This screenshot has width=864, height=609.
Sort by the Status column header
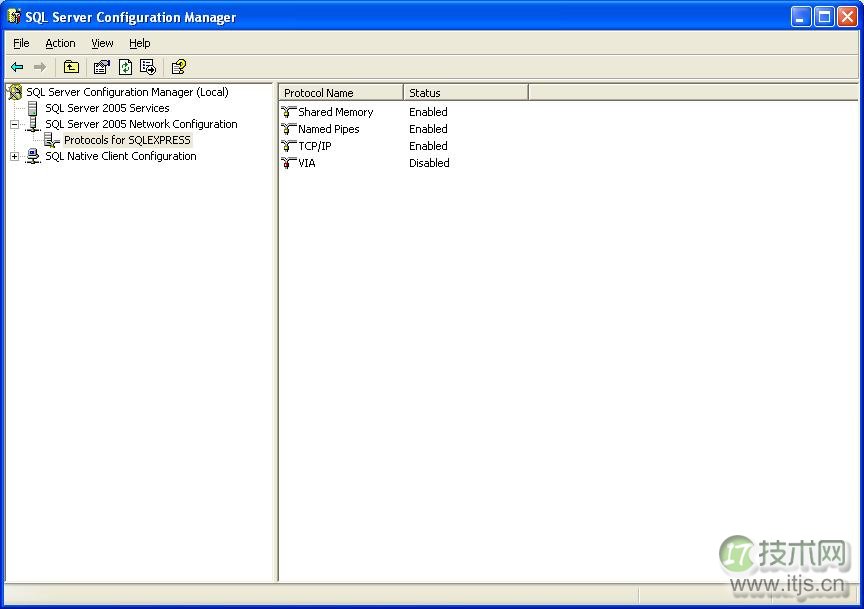(x=466, y=93)
